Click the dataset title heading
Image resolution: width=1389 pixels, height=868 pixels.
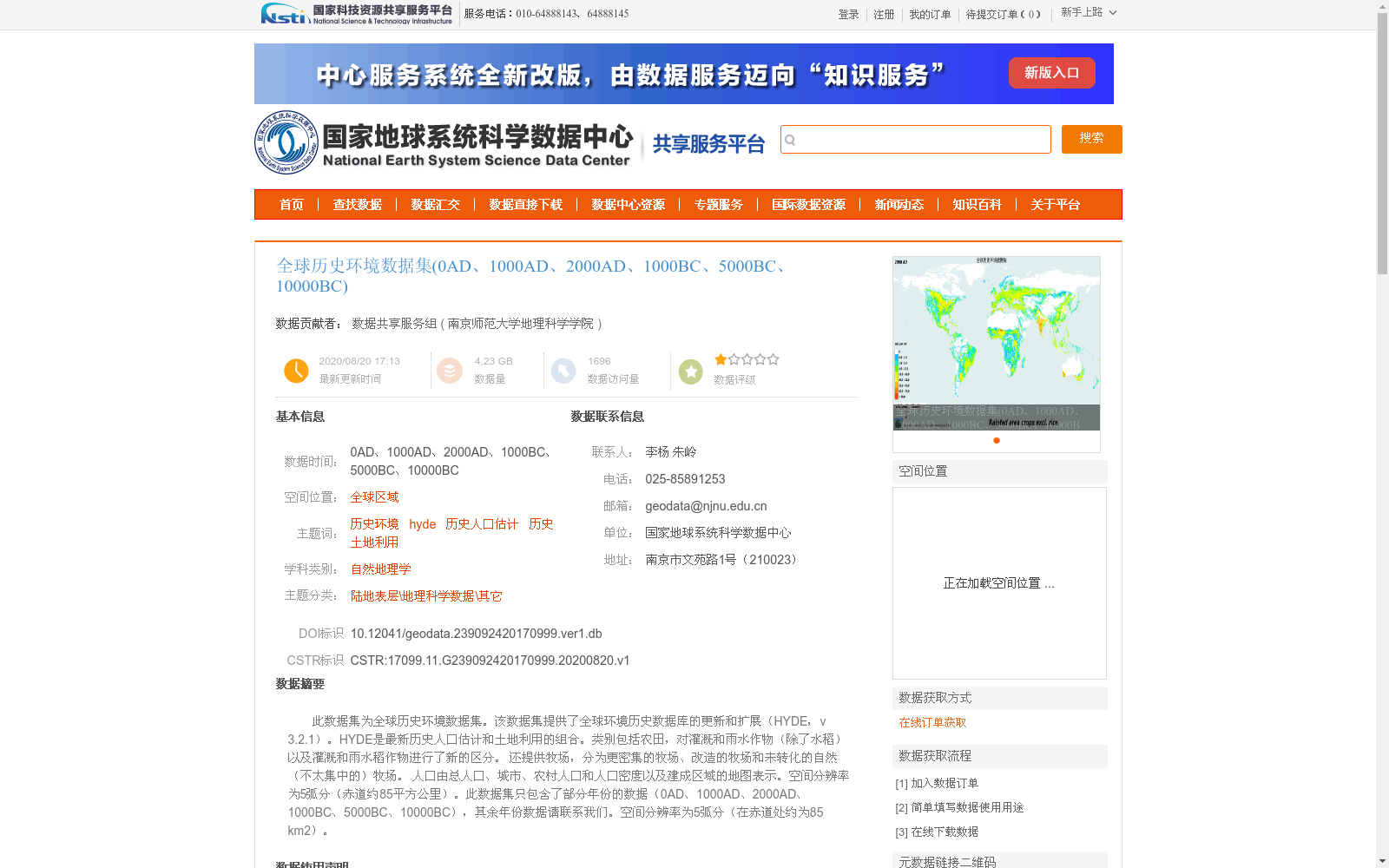[534, 276]
